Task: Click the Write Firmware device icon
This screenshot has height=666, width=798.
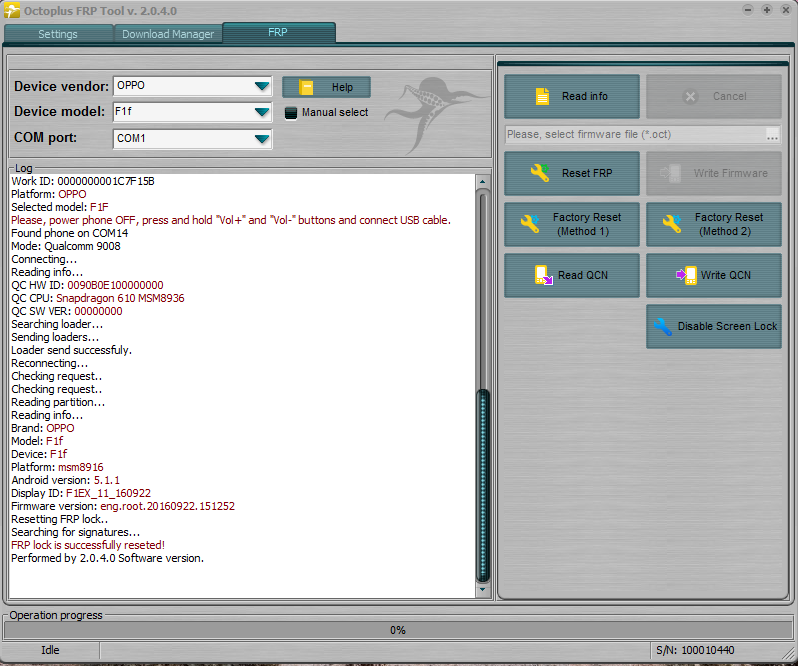Action: [671, 173]
